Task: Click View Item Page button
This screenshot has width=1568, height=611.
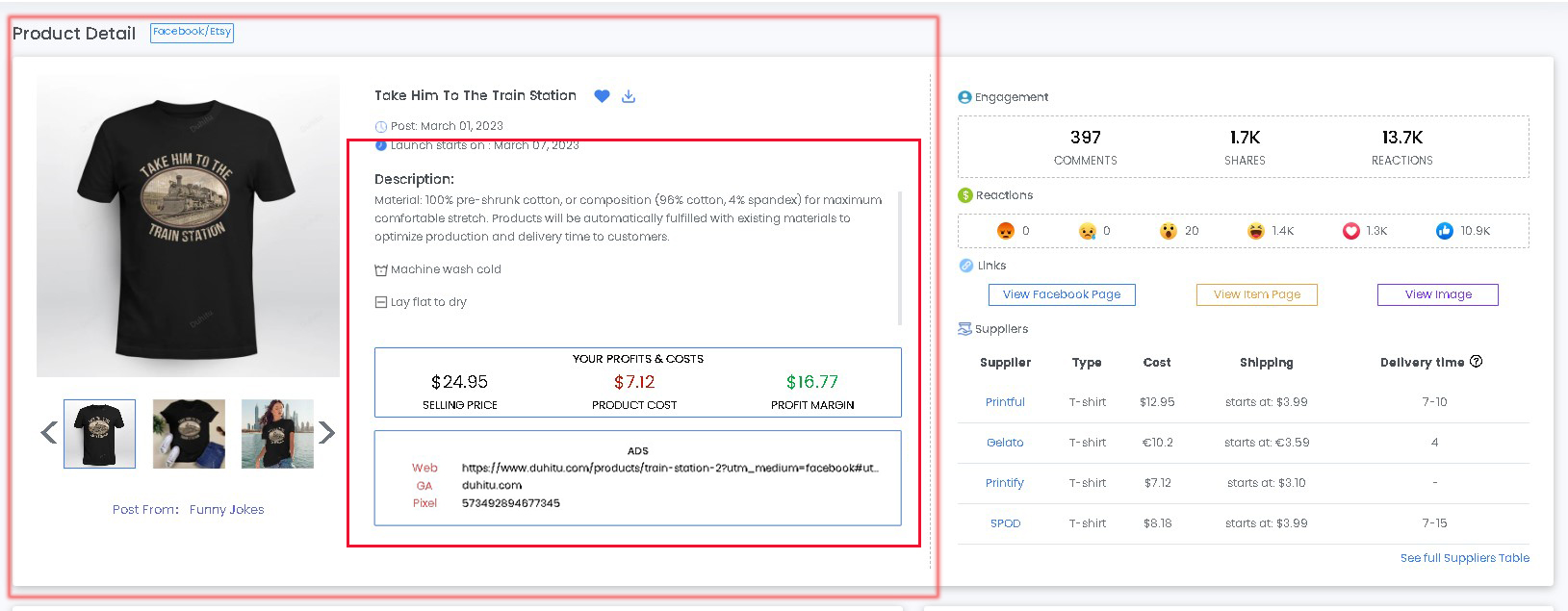Action: (1256, 294)
